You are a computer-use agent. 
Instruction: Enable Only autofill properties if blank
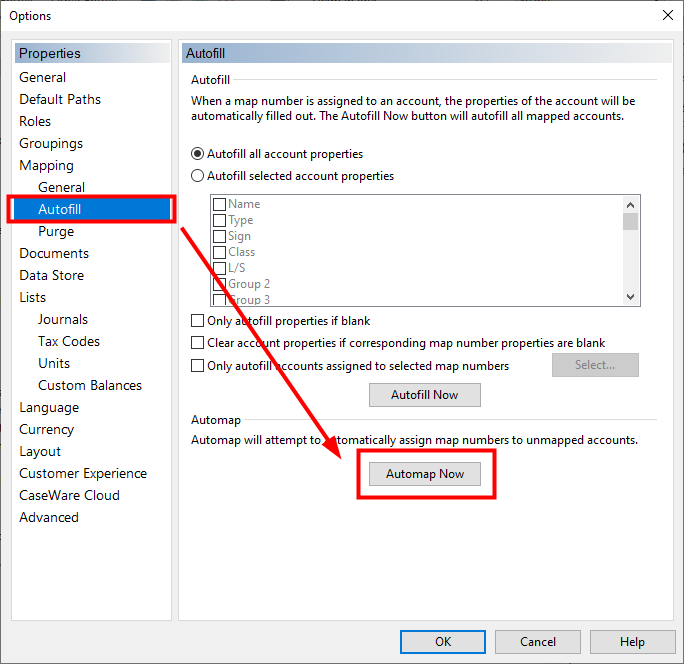coord(198,321)
